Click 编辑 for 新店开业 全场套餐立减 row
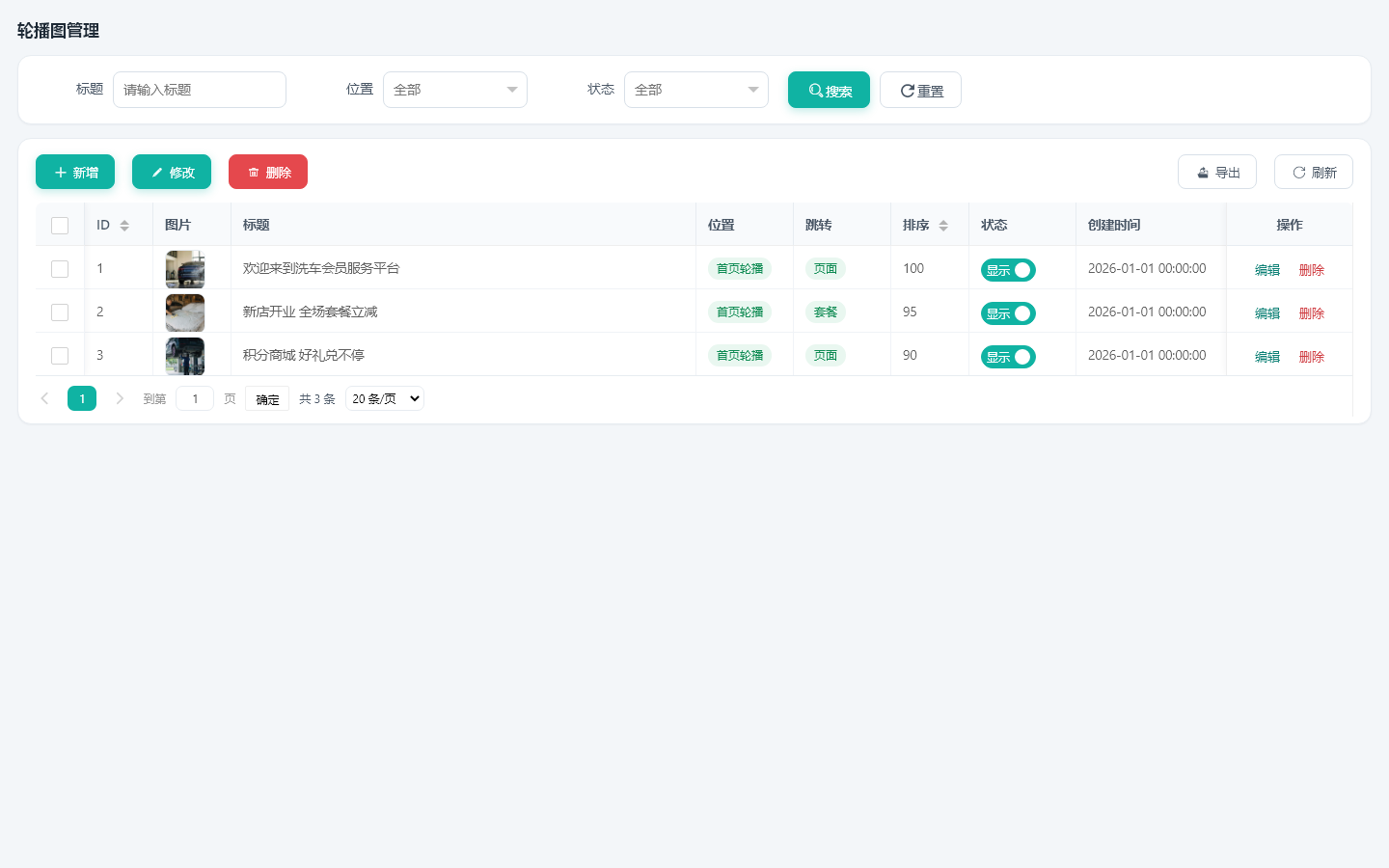This screenshot has width=1389, height=868. pyautogui.click(x=1267, y=313)
